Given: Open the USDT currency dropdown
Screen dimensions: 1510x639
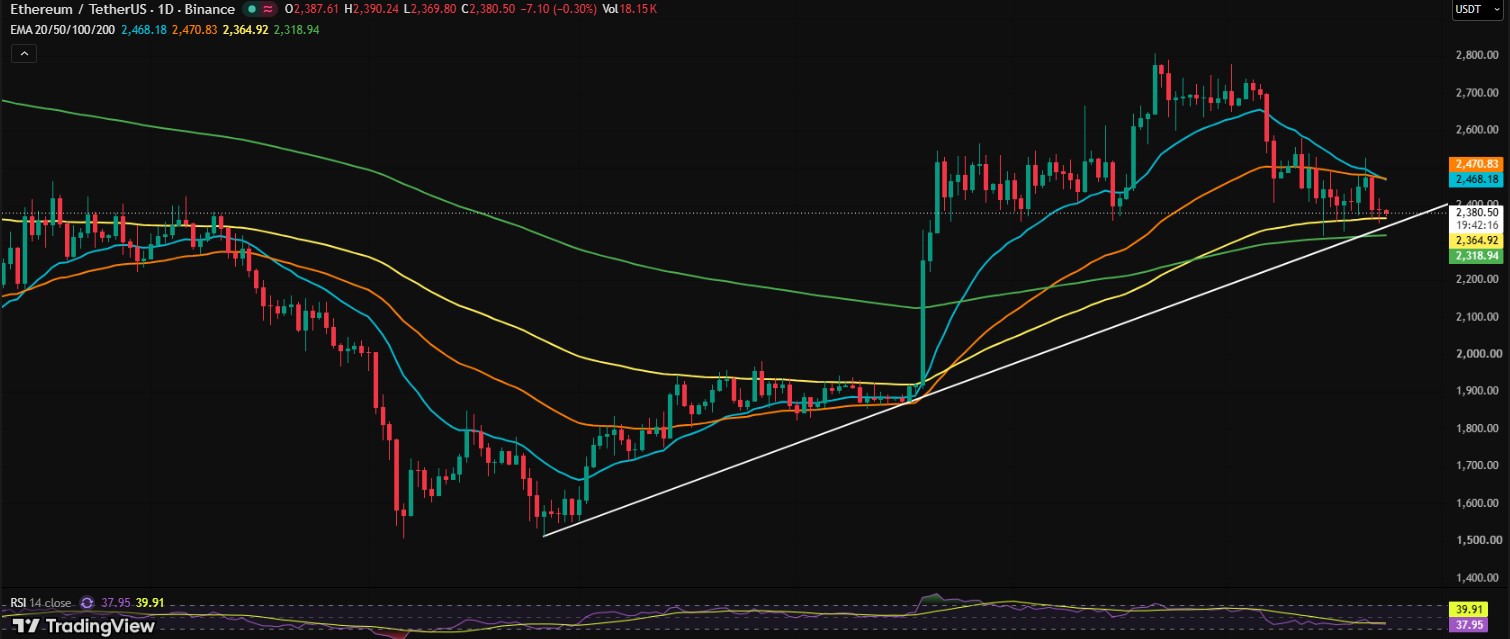Looking at the screenshot, I should (x=1475, y=10).
